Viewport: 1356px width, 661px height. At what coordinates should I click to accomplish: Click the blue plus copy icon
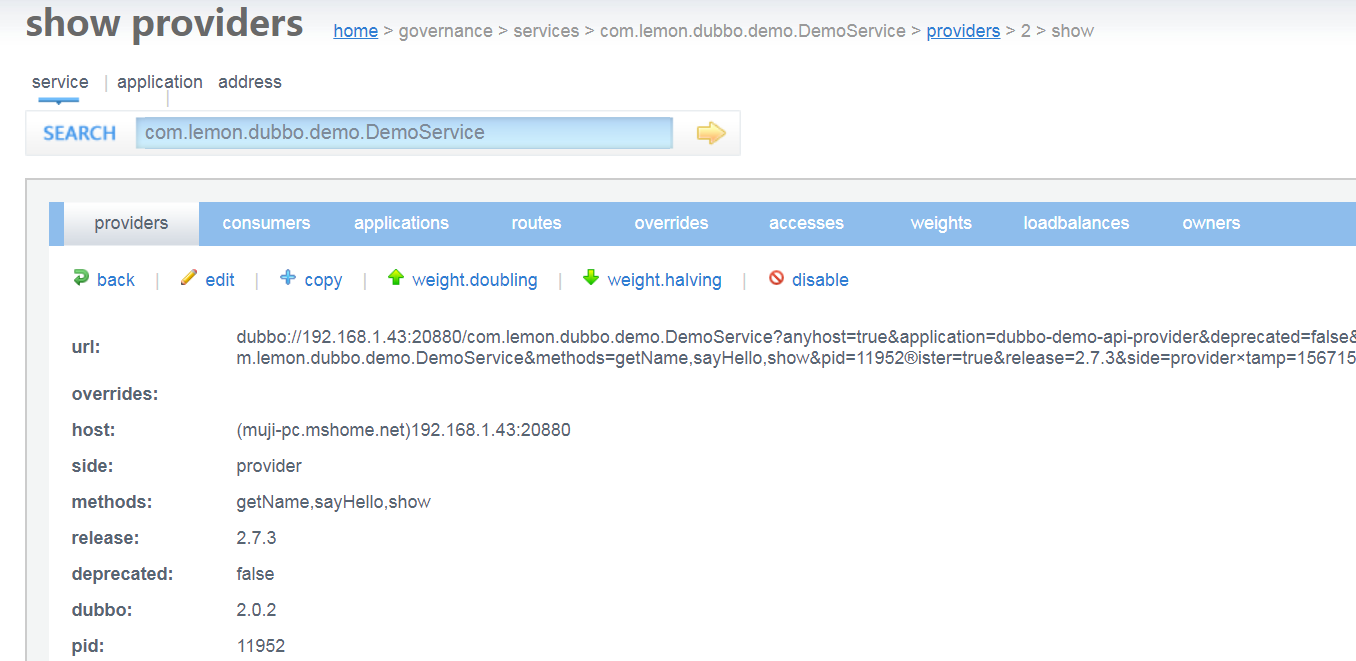288,278
